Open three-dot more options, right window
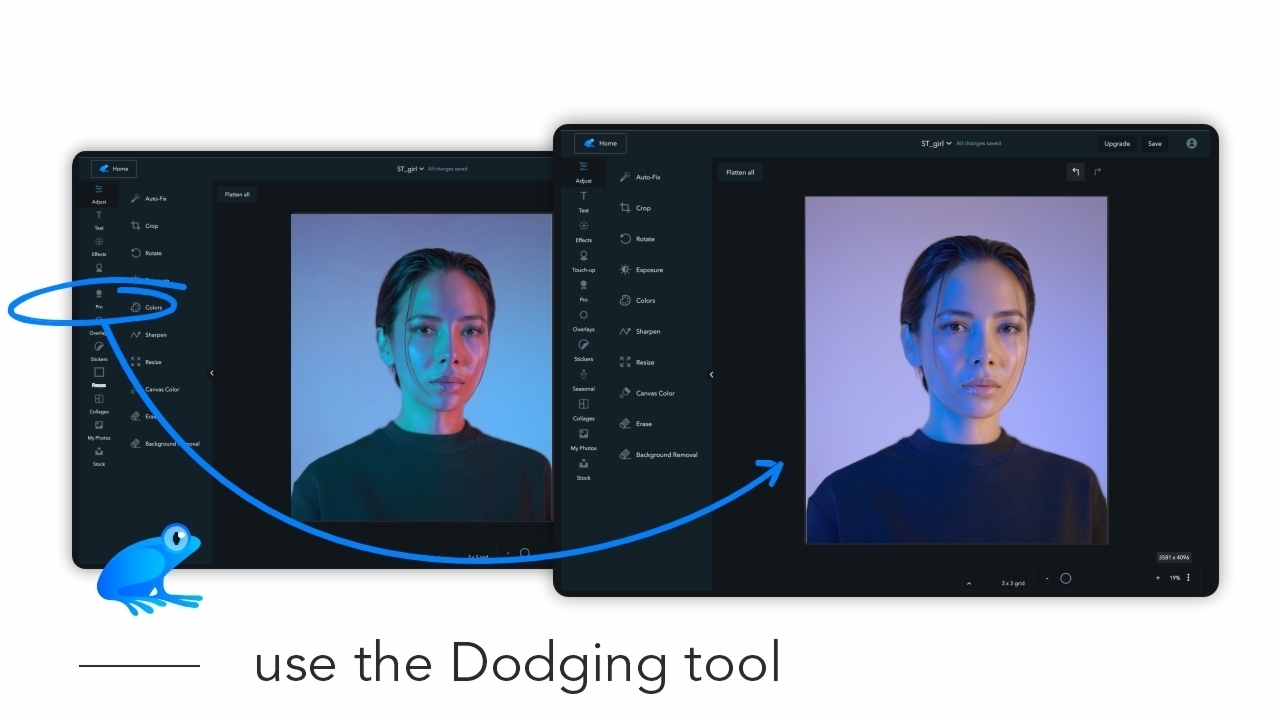This screenshot has width=1280, height=720. (1188, 578)
